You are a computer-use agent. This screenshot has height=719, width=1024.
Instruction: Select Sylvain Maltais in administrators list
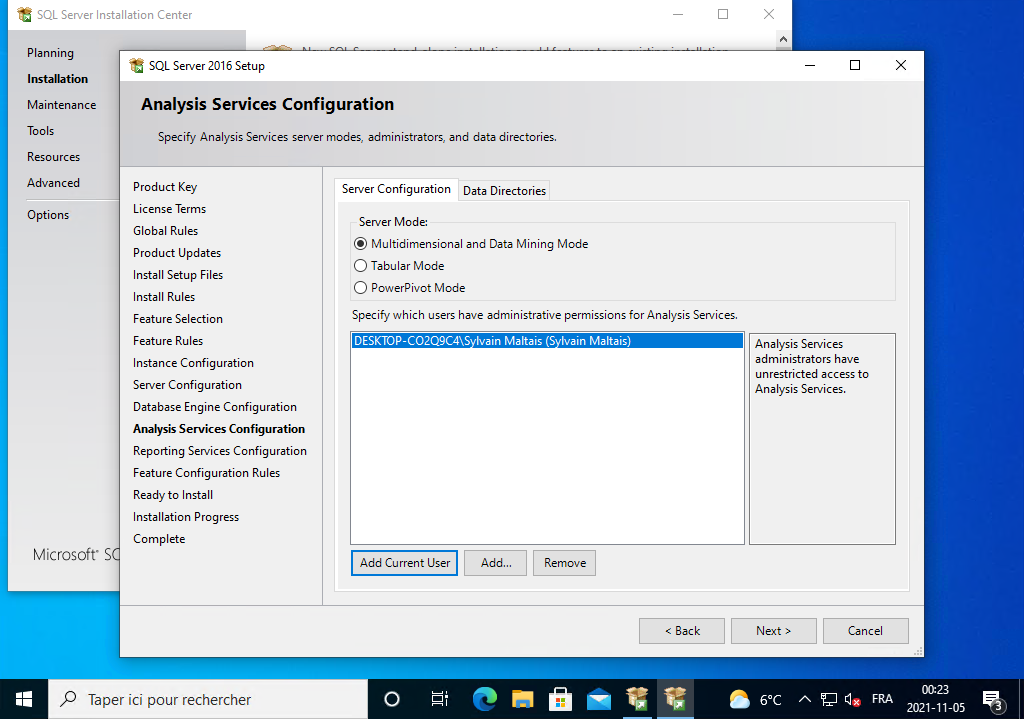click(x=492, y=341)
